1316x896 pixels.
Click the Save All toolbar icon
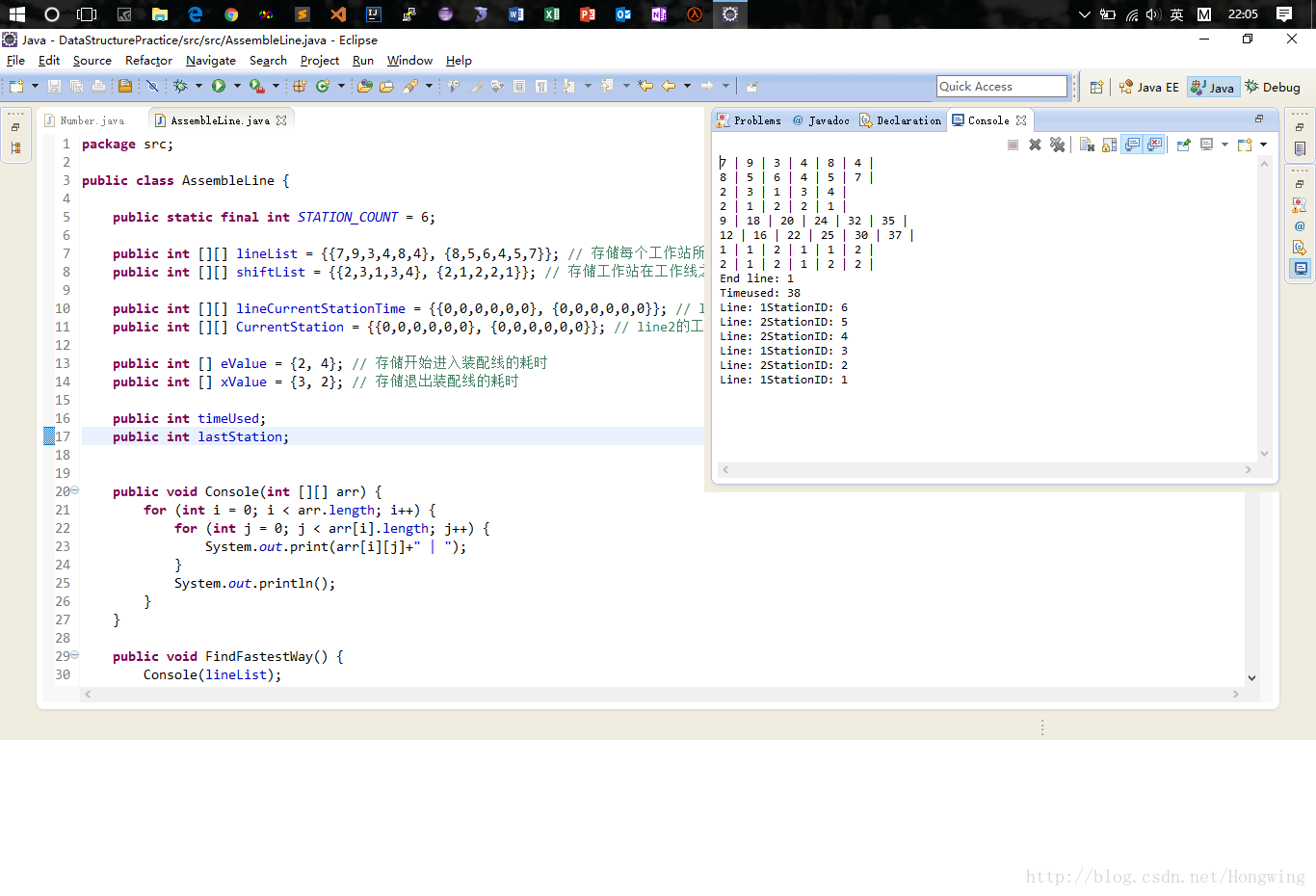(75, 86)
